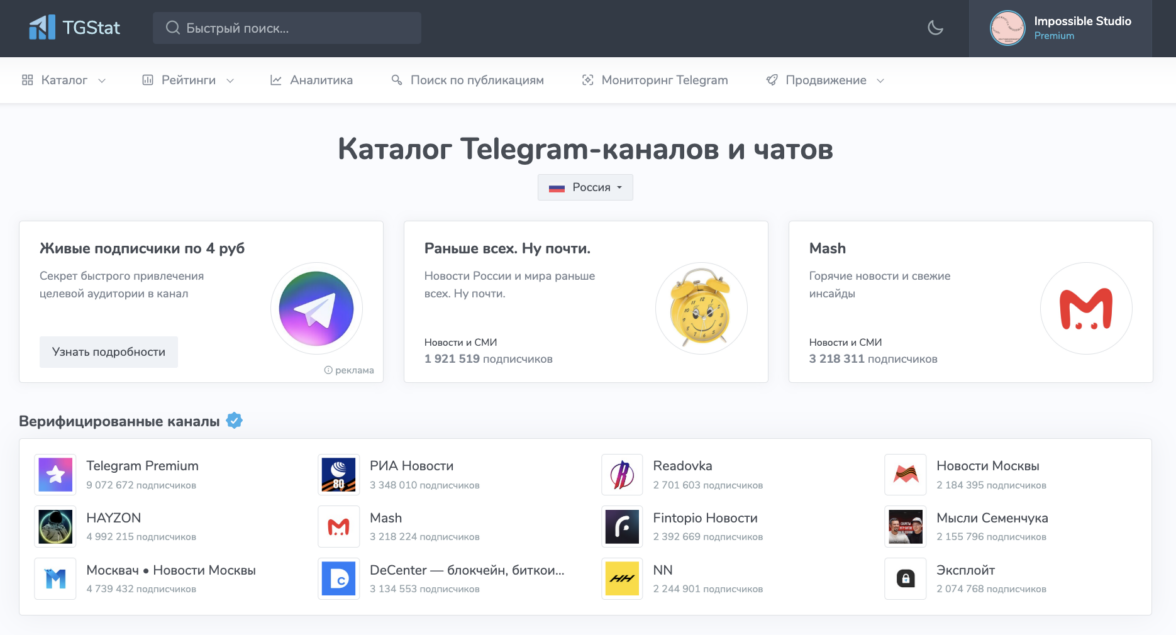The width and height of the screenshot is (1176, 635).
Task: Click the Новости Москвы channel icon
Action: (905, 475)
